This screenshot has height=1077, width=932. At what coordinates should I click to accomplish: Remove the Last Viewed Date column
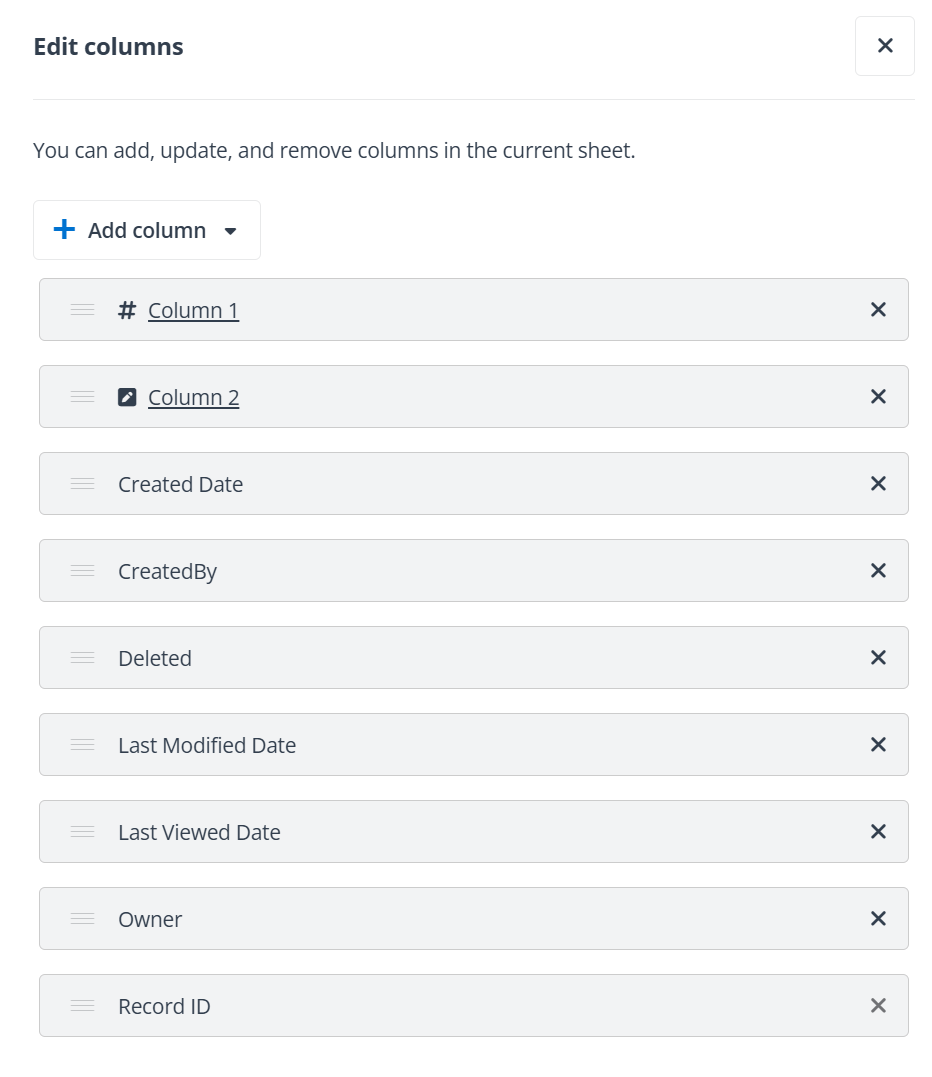(x=878, y=831)
